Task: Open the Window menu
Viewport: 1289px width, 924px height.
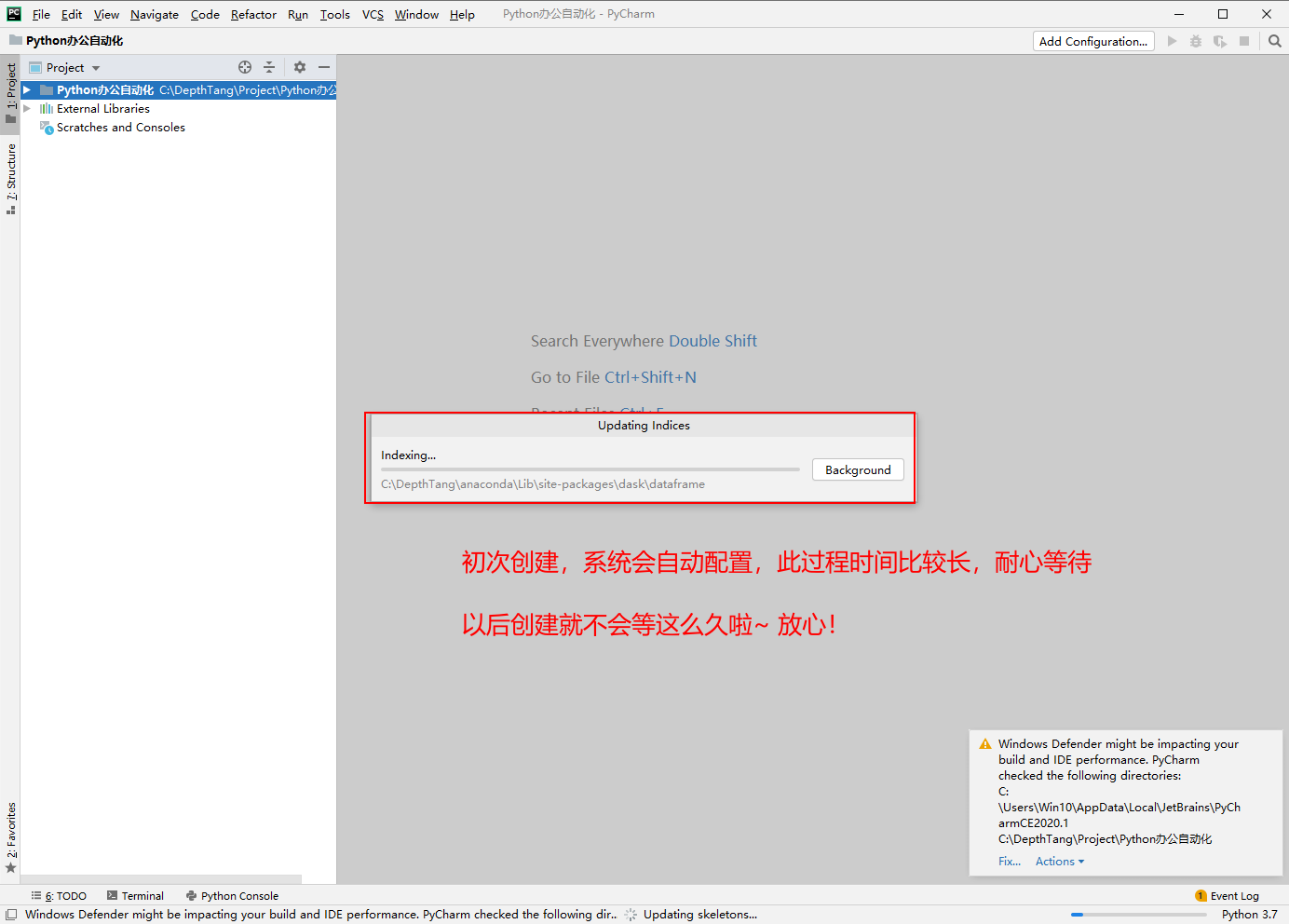Action: coord(416,14)
